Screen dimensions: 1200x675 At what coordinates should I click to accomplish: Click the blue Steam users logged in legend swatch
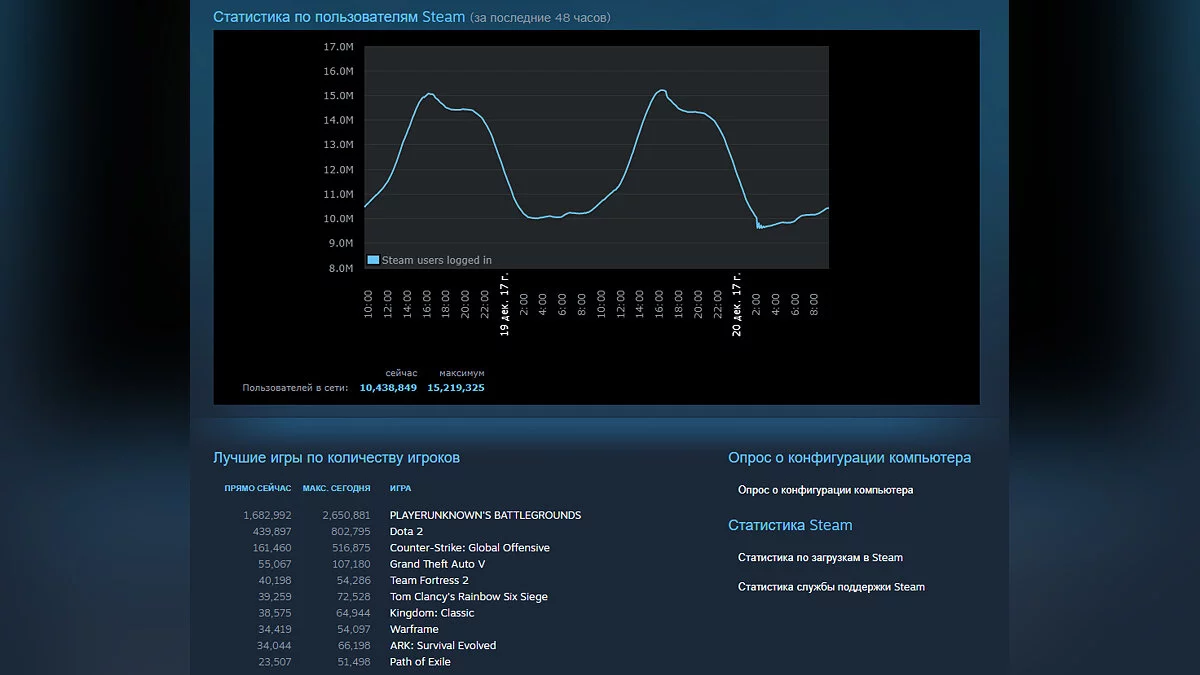coord(373,260)
